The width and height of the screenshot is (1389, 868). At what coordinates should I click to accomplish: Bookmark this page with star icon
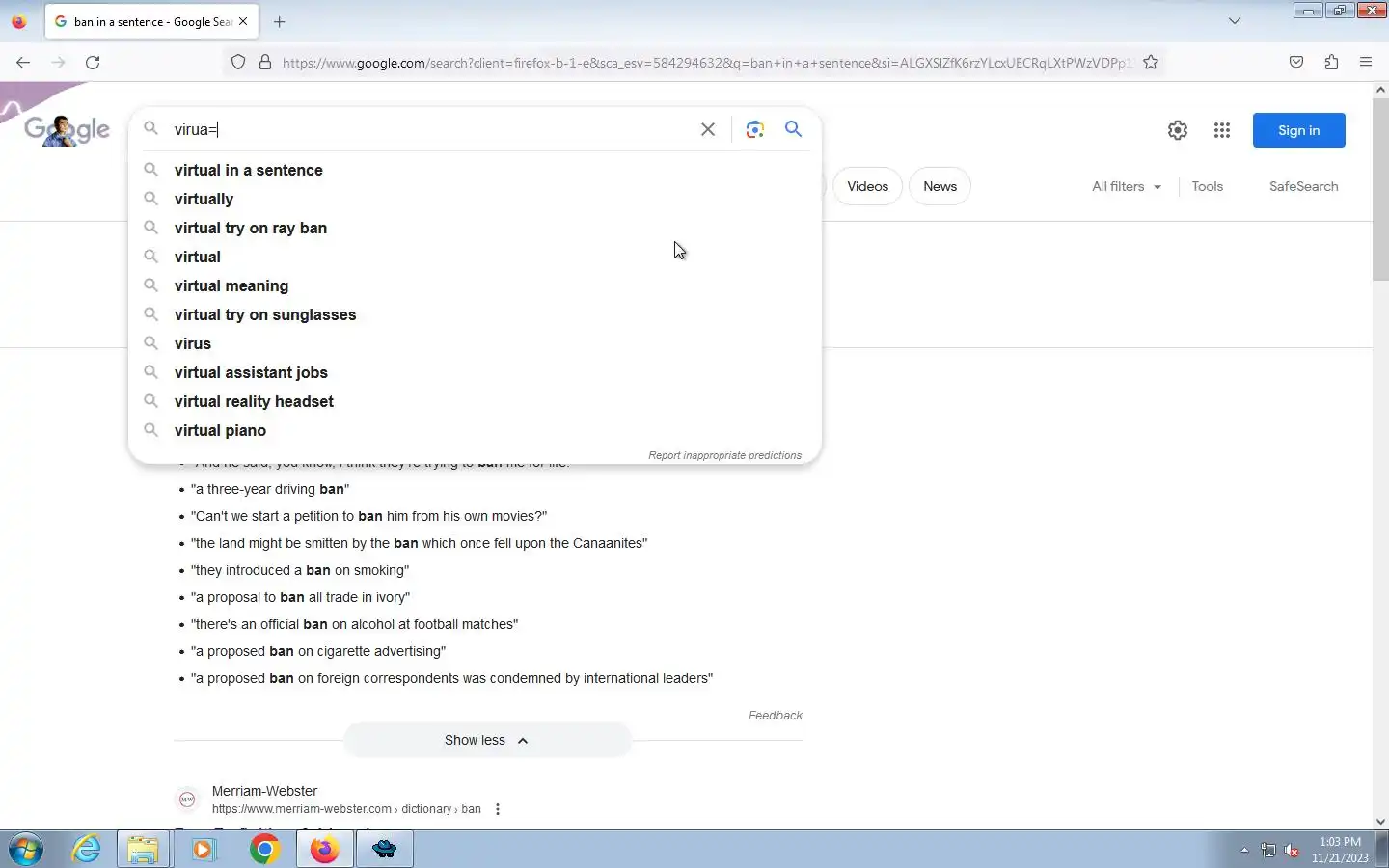1151,63
